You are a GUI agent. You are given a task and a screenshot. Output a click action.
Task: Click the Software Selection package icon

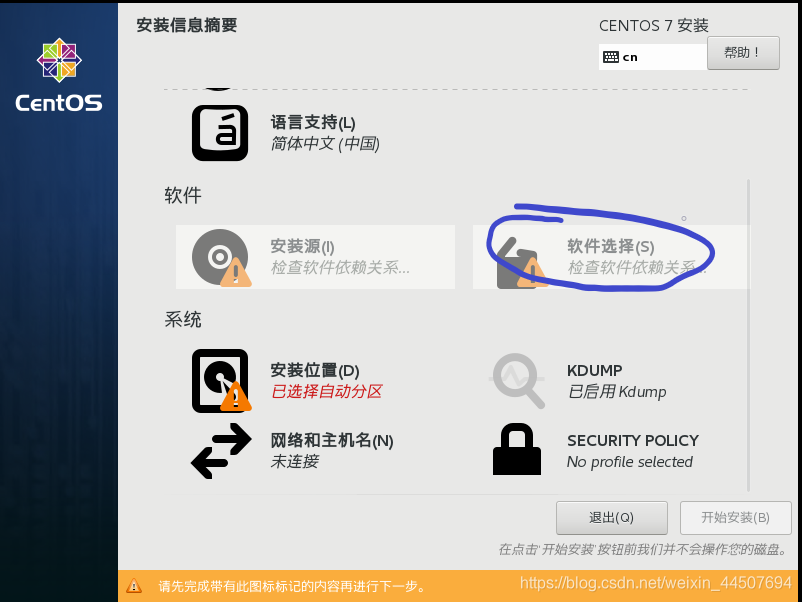521,263
